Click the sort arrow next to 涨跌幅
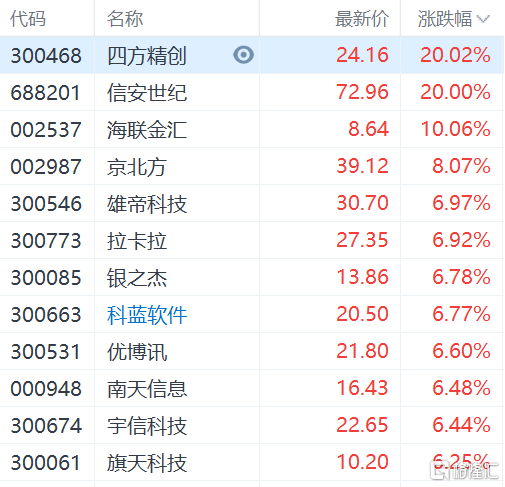 point(483,19)
